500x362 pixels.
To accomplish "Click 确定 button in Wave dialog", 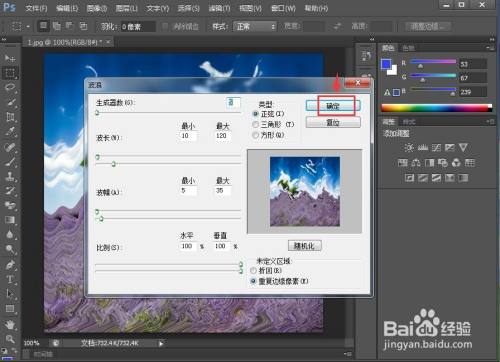I will (333, 106).
